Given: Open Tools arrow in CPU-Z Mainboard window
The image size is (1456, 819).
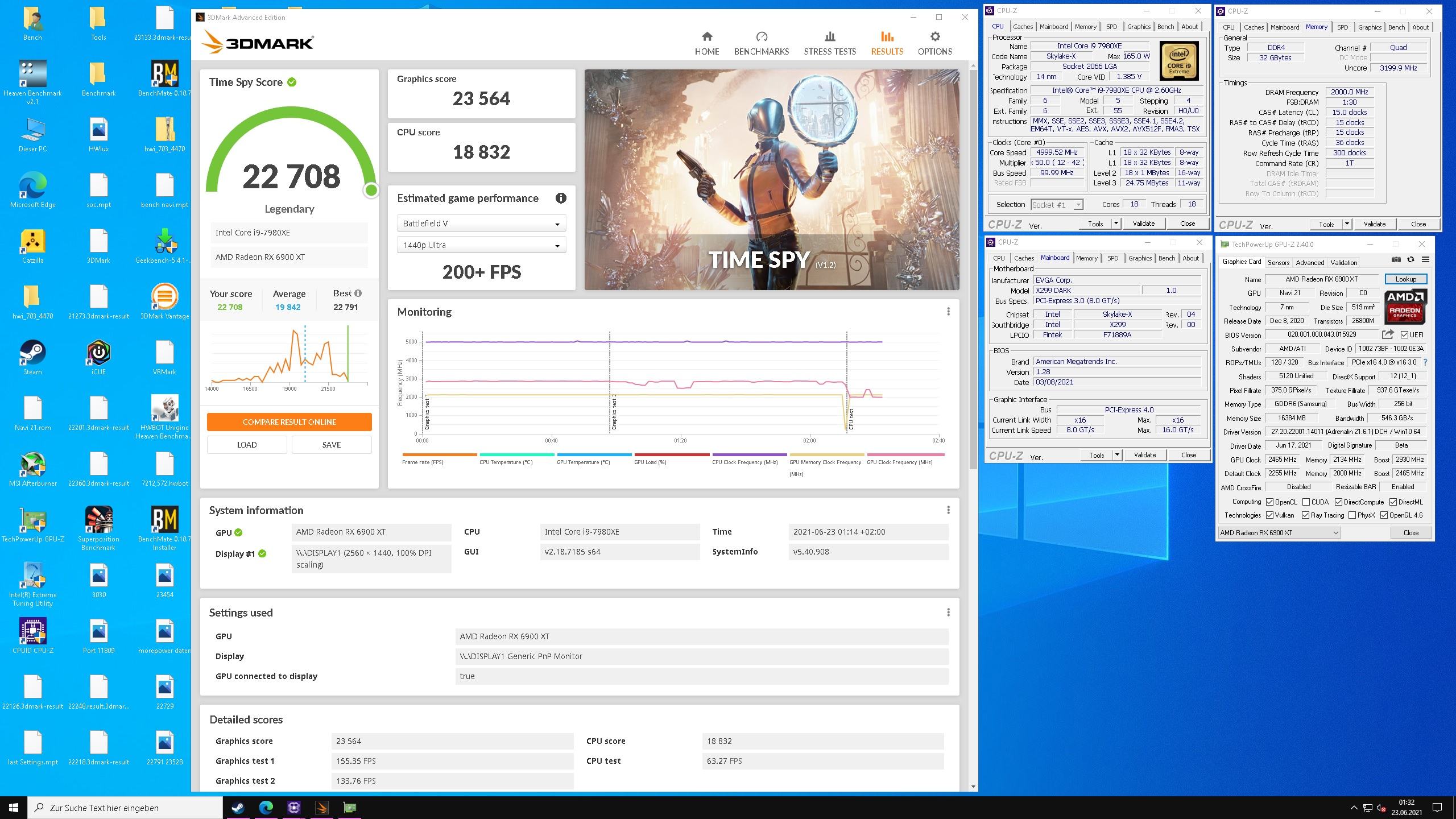Looking at the screenshot, I should (1117, 455).
